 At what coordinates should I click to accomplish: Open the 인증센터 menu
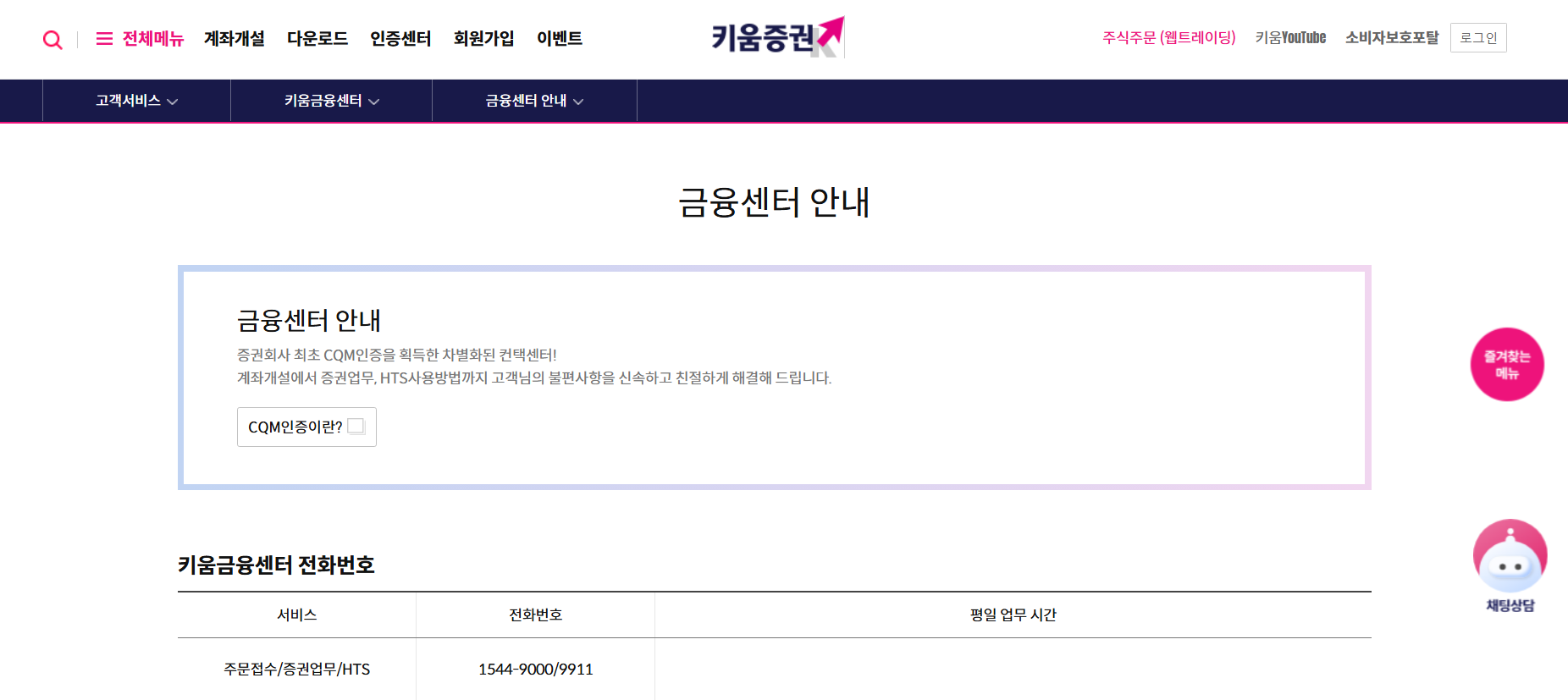[x=400, y=39]
